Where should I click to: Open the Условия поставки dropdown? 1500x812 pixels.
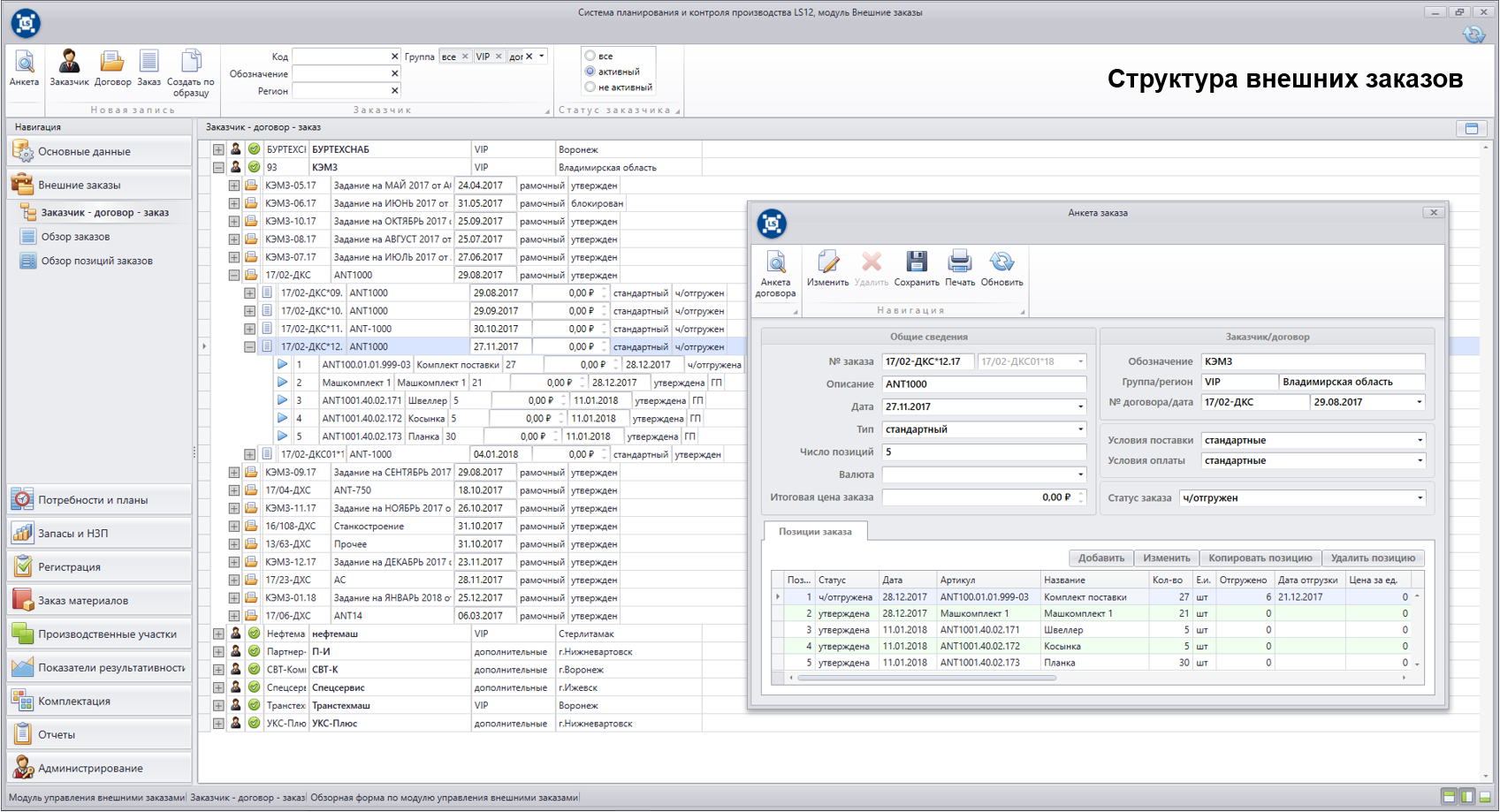(x=1420, y=440)
